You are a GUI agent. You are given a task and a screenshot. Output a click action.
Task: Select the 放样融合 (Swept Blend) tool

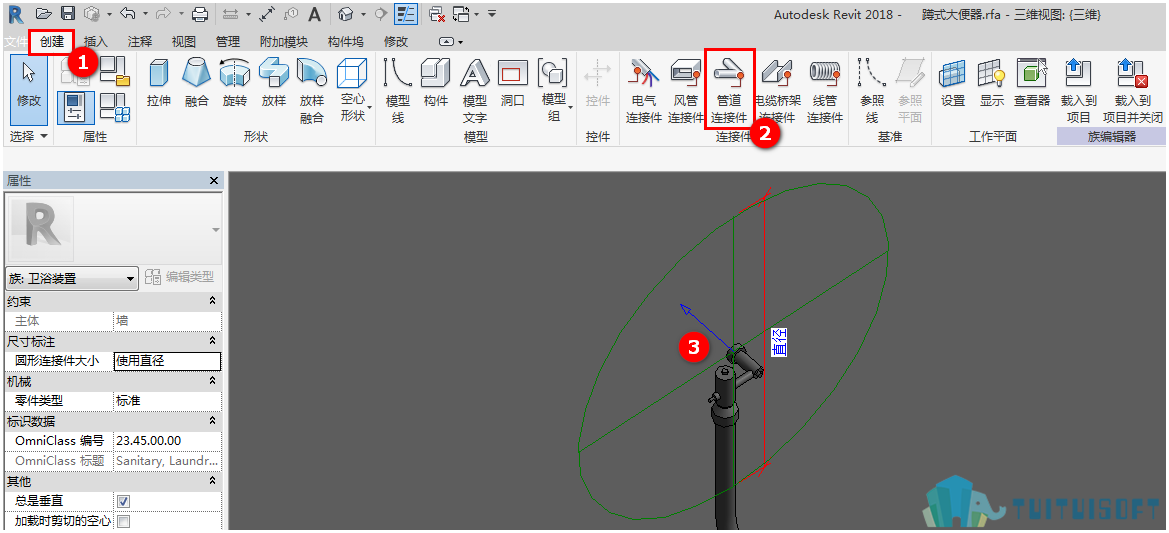click(312, 89)
